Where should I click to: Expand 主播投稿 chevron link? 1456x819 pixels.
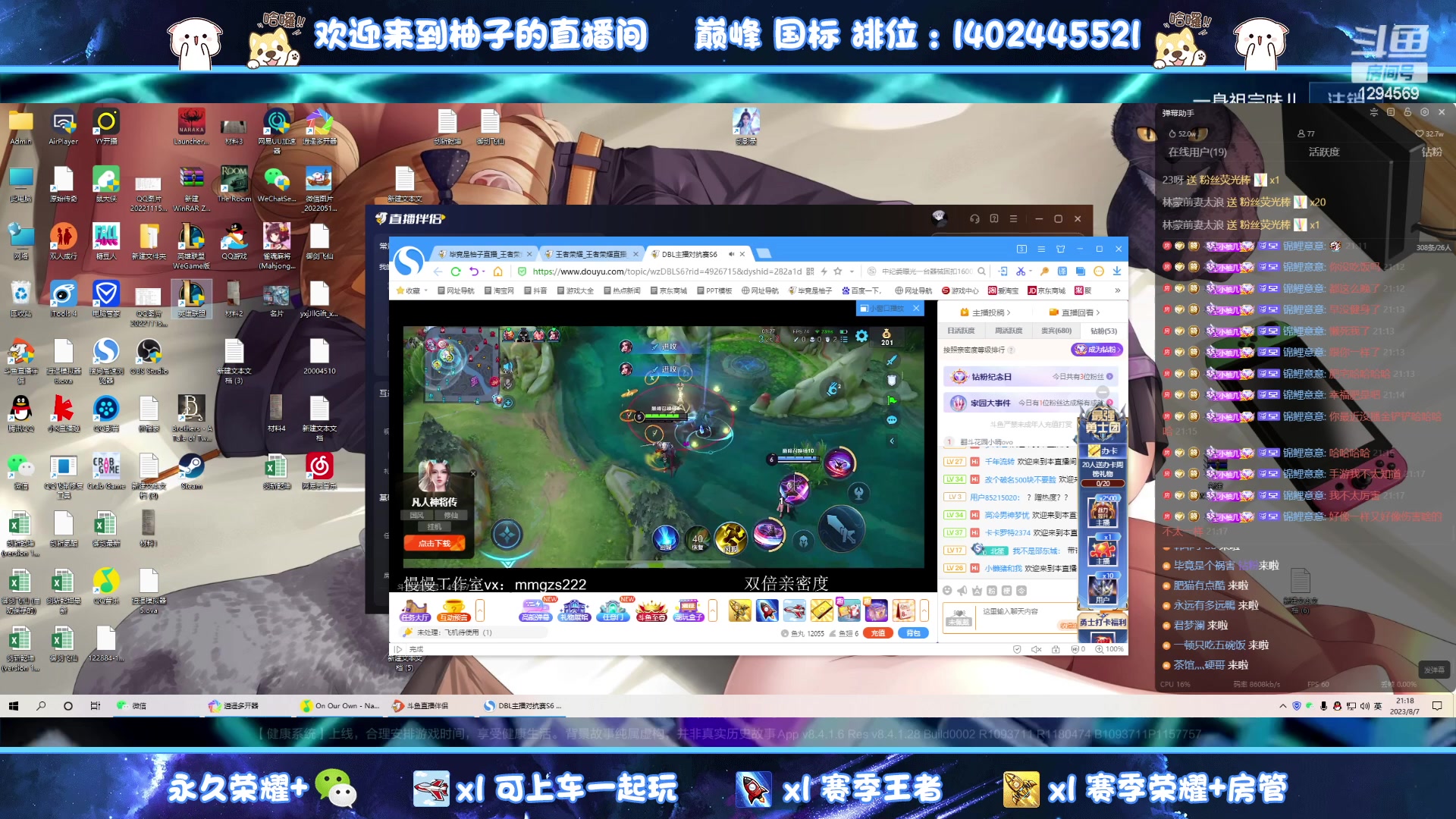pos(985,312)
